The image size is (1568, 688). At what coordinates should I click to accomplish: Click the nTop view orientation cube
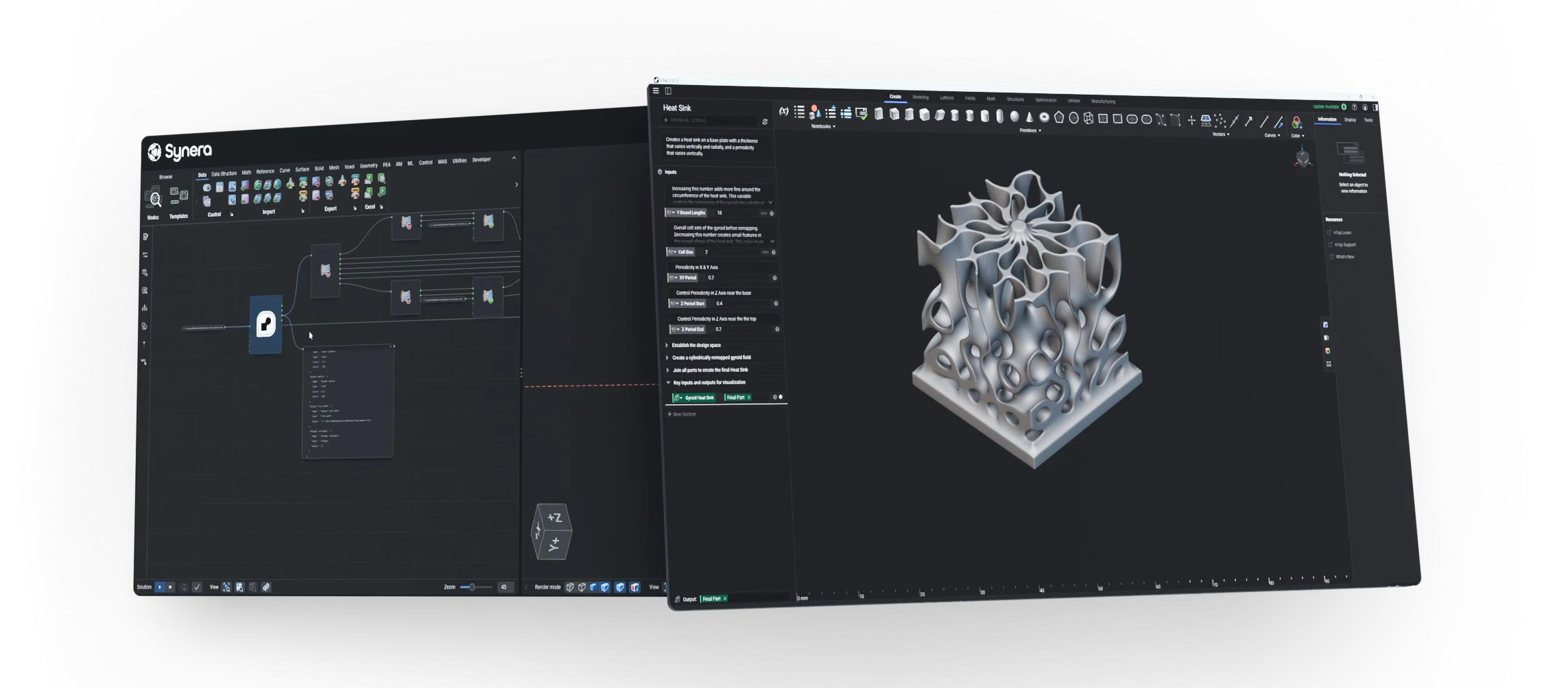tap(1303, 158)
